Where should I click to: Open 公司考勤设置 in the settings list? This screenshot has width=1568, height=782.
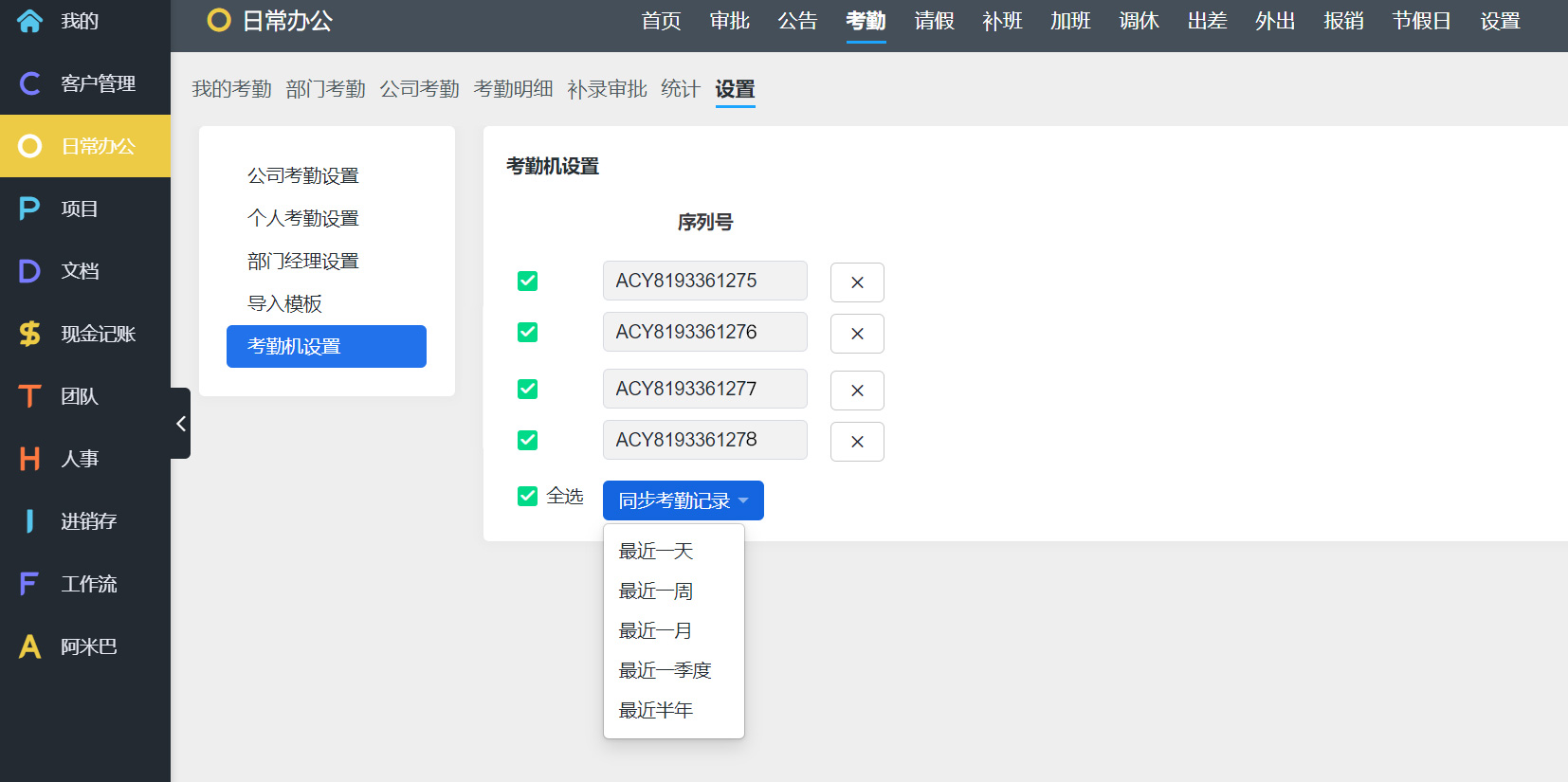pos(303,175)
